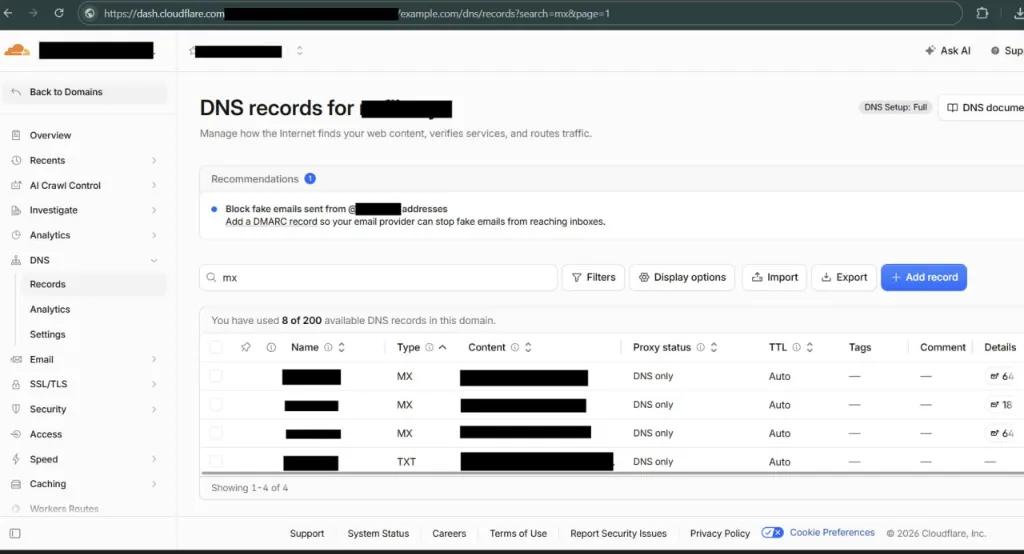Click the browser forward arrow
The width and height of the screenshot is (1024, 554).
33,13
